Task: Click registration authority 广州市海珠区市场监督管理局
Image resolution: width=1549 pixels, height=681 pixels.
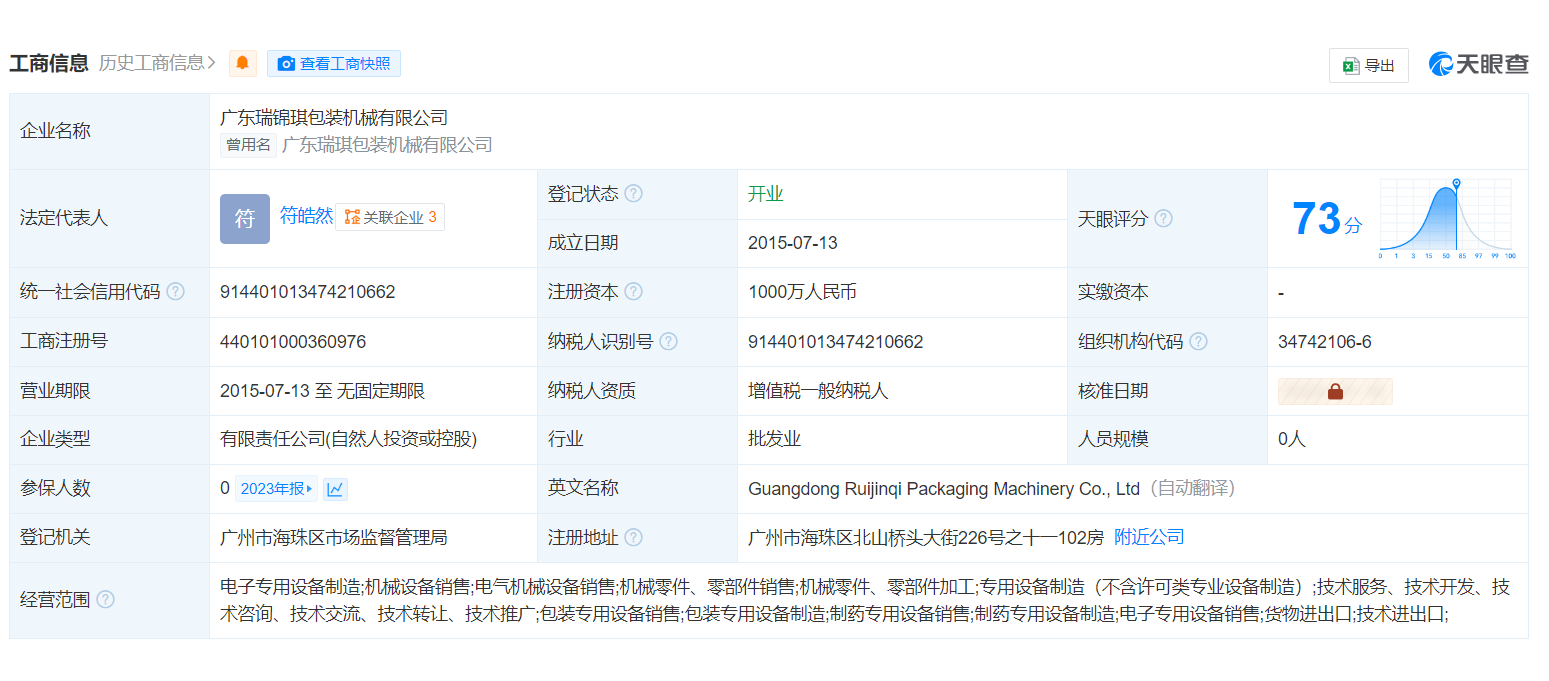Action: [334, 538]
